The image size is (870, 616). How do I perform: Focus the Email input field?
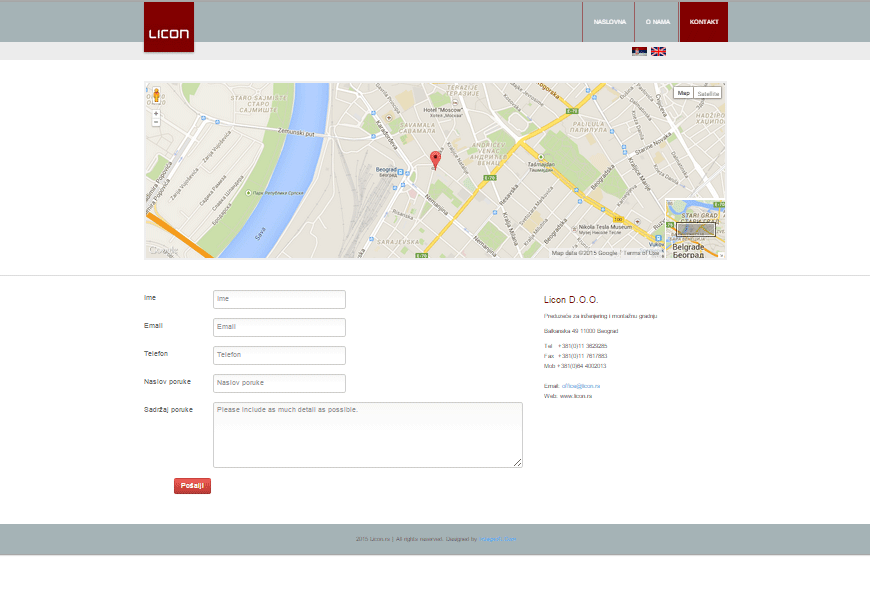(x=279, y=327)
